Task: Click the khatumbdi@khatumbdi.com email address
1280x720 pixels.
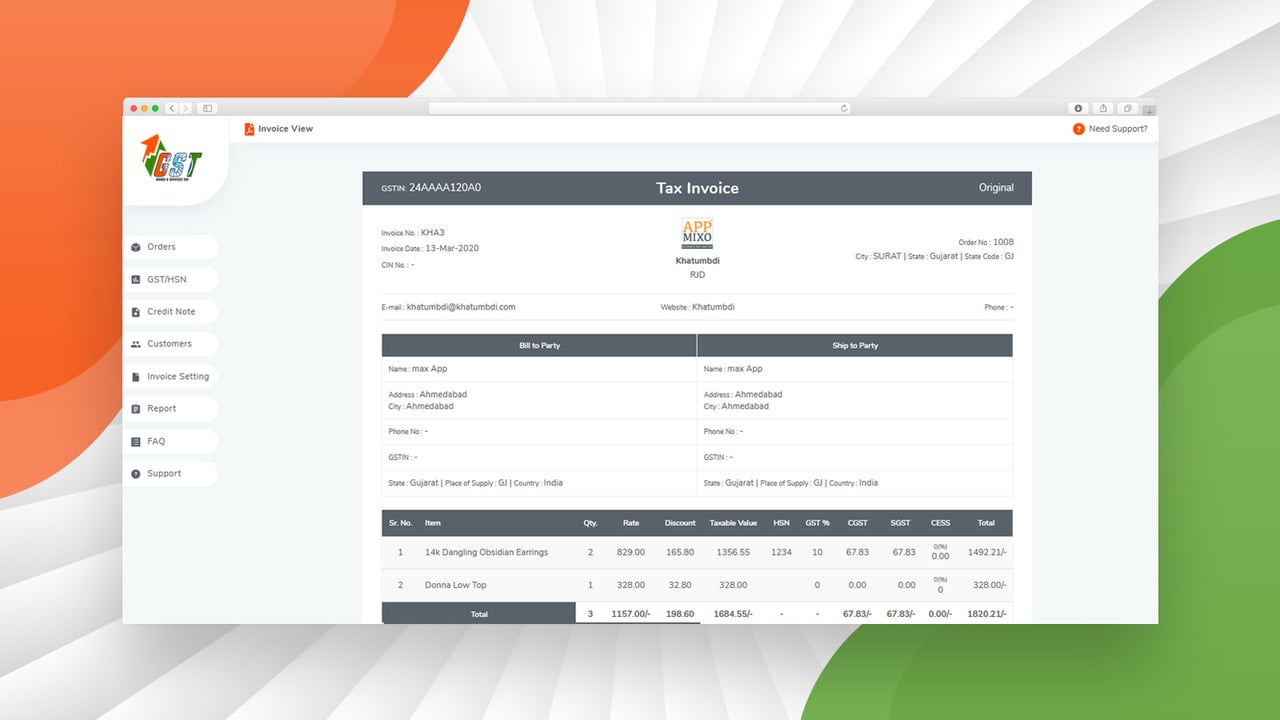Action: click(461, 307)
